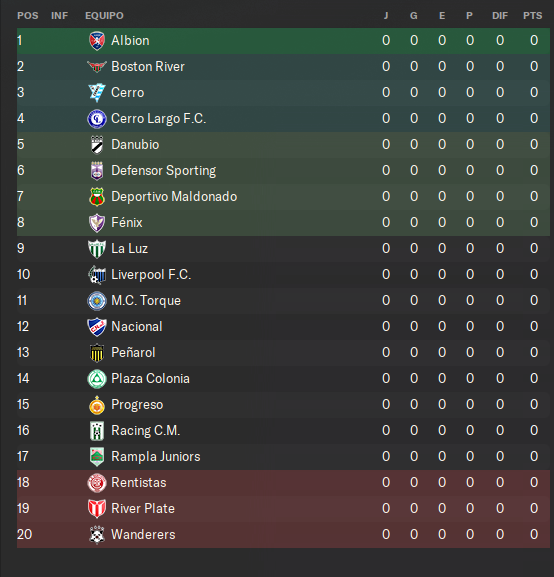
Task: Click the Nacional club crest
Action: coord(97,327)
